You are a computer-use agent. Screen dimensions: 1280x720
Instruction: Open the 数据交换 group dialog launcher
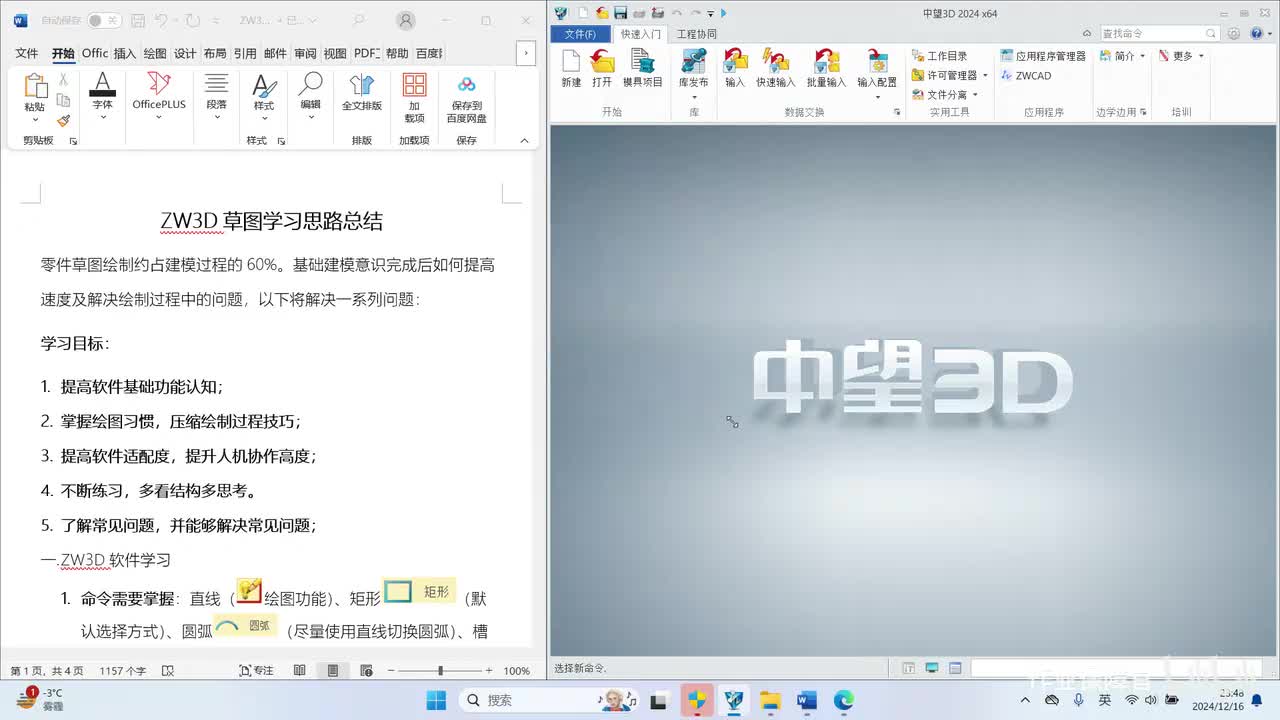(x=898, y=112)
